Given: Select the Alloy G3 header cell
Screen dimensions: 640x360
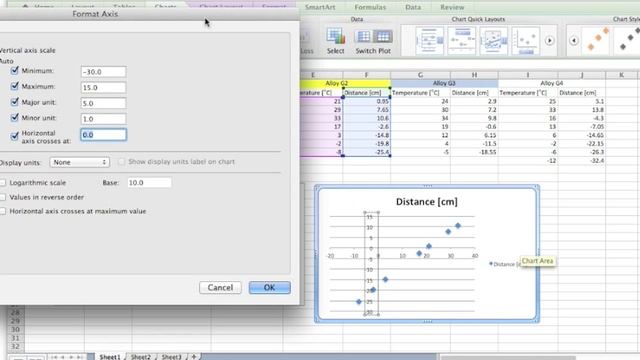Looking at the screenshot, I should point(444,83).
